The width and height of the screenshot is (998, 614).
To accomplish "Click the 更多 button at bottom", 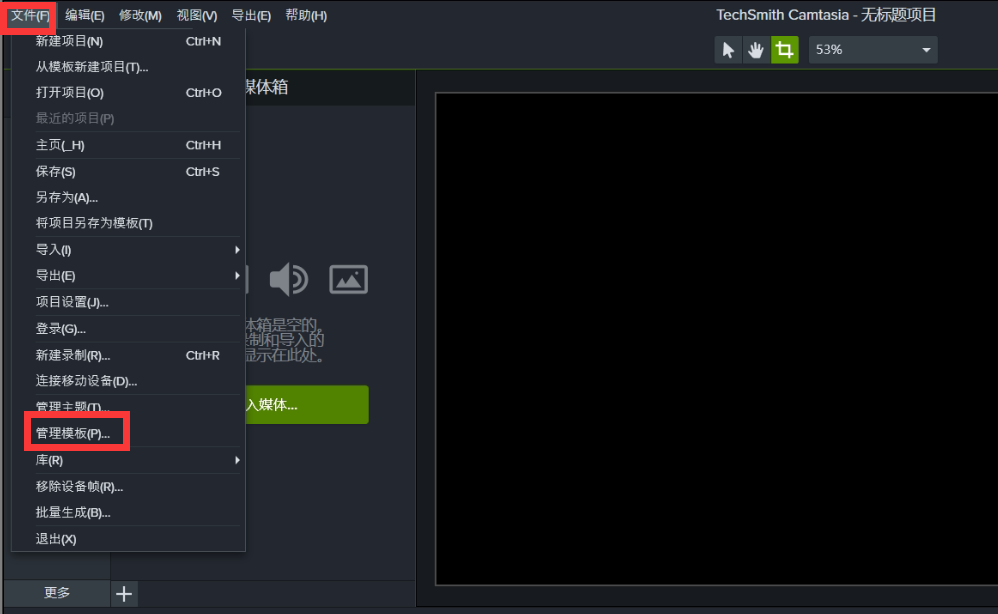I will pyautogui.click(x=57, y=593).
